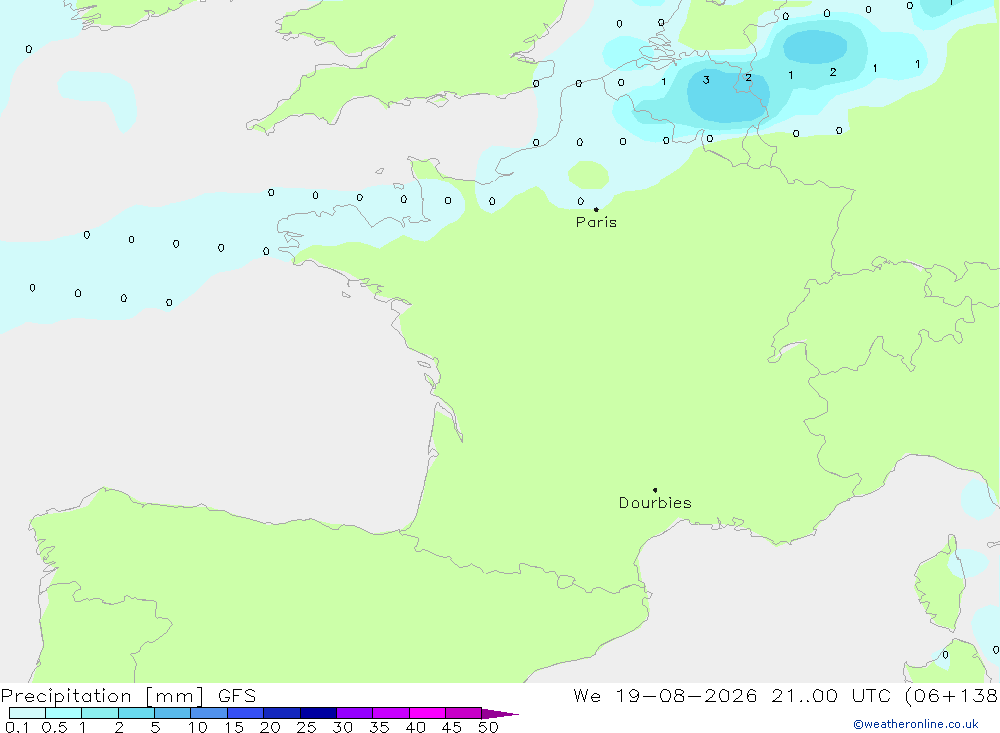Click the Paris city label
The height and width of the screenshot is (733, 1000).
tap(596, 222)
